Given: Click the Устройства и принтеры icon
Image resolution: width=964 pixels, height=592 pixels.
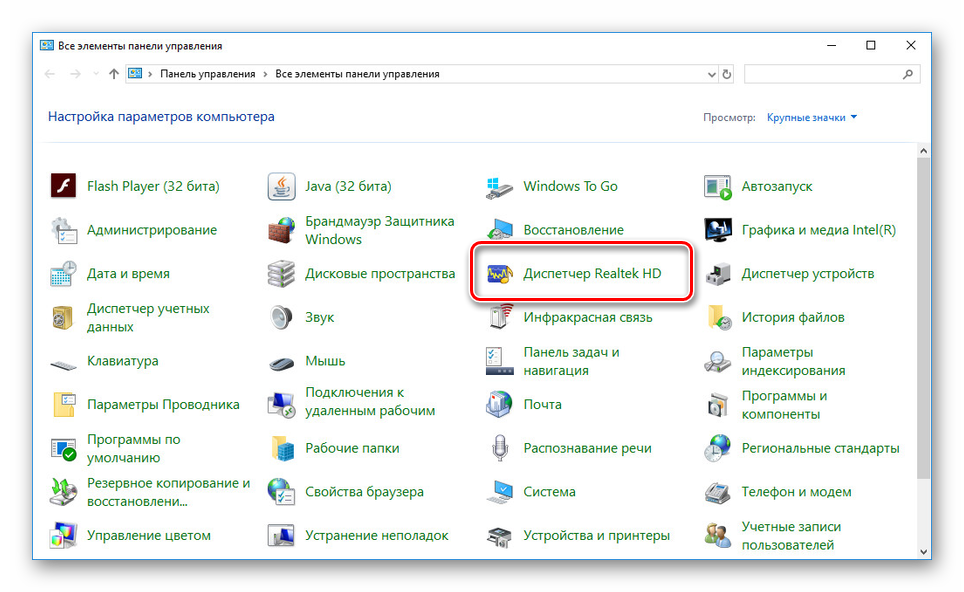Looking at the screenshot, I should point(499,536).
